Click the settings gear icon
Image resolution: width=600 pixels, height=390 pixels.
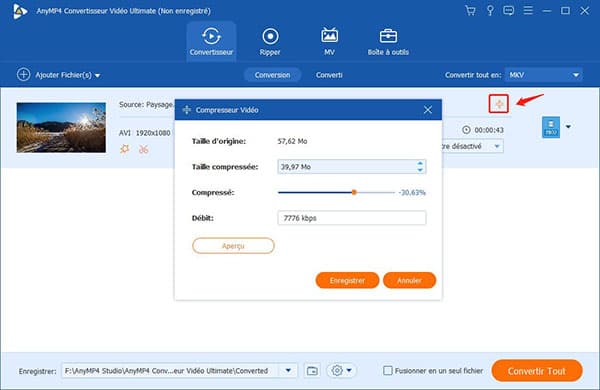[337, 370]
